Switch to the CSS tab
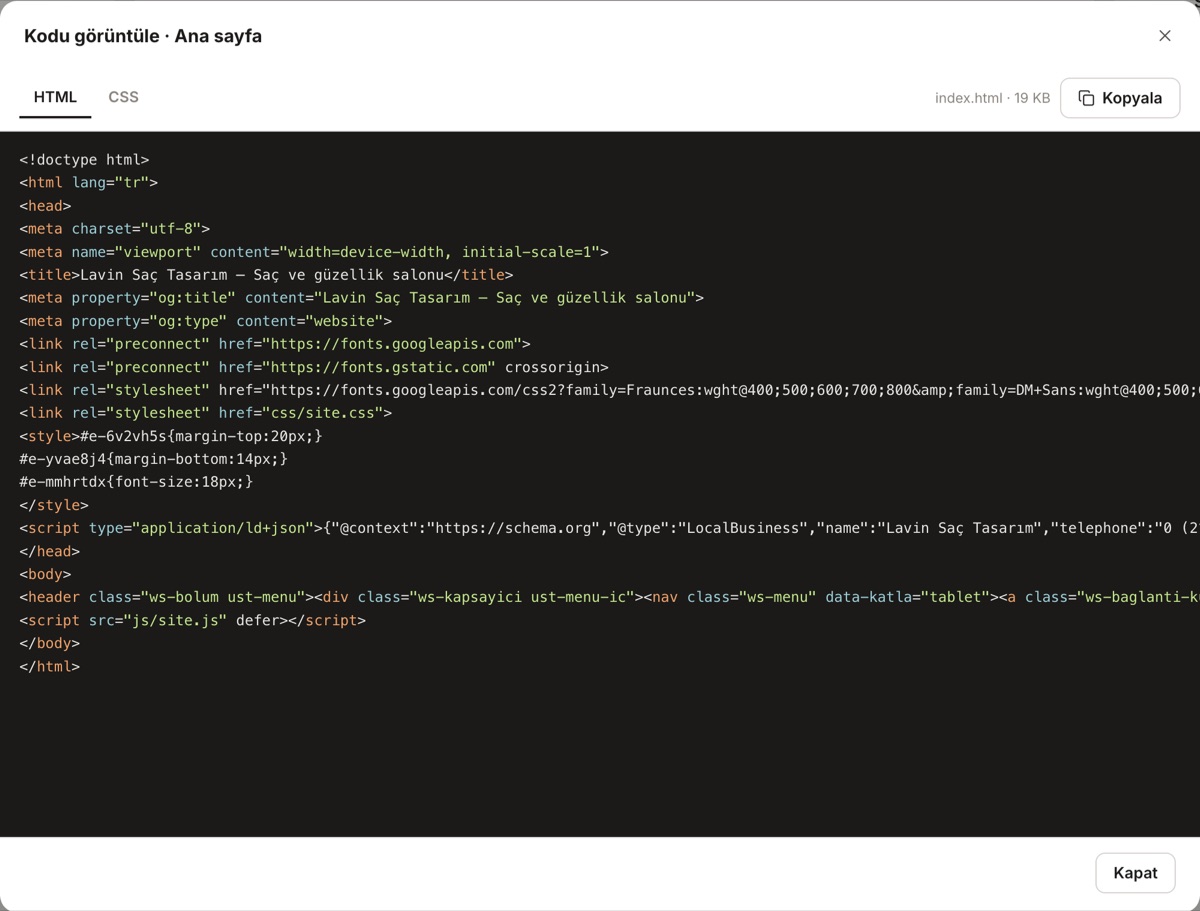 point(123,97)
